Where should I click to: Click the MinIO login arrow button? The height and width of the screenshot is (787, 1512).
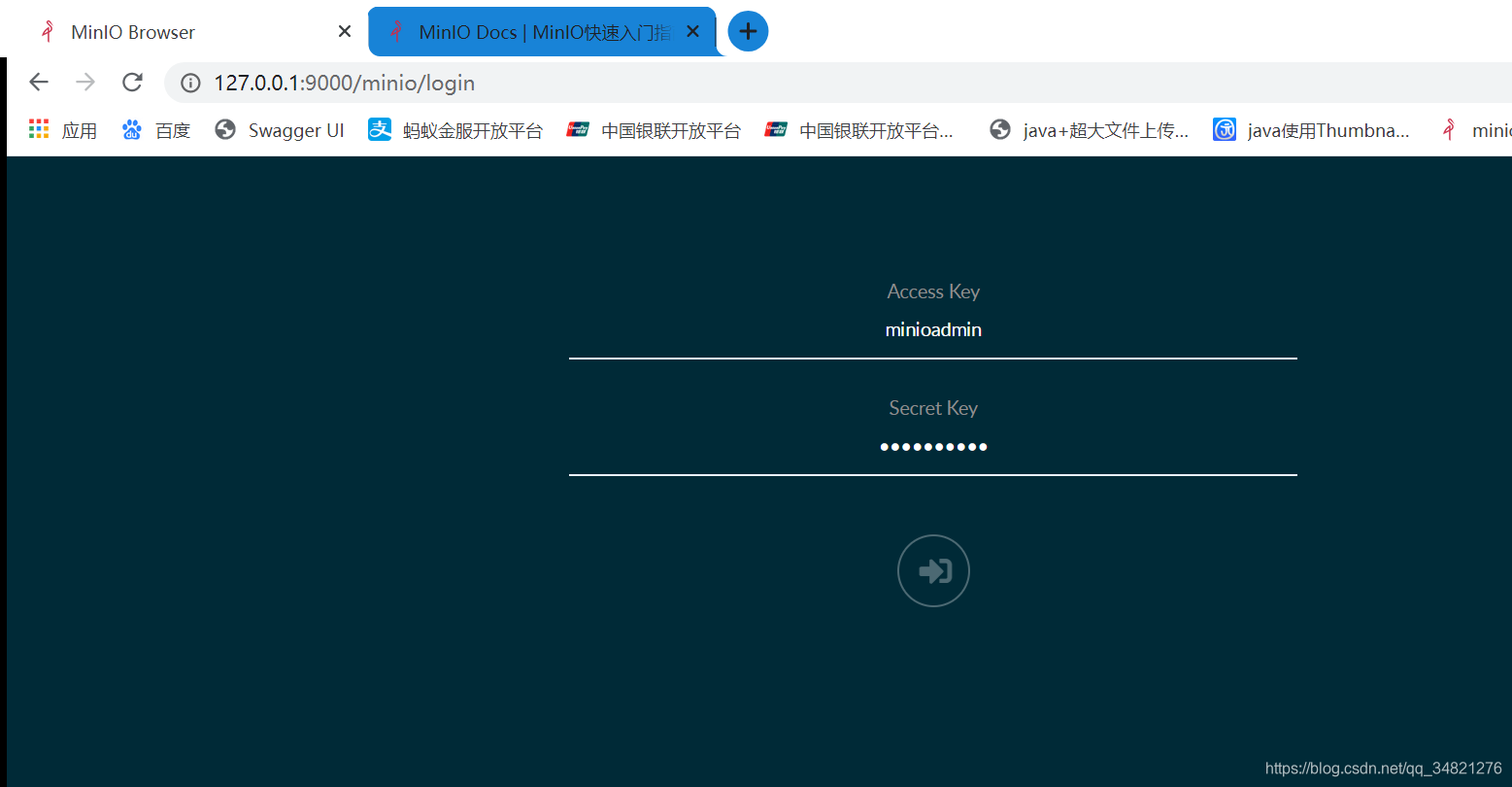tap(933, 571)
